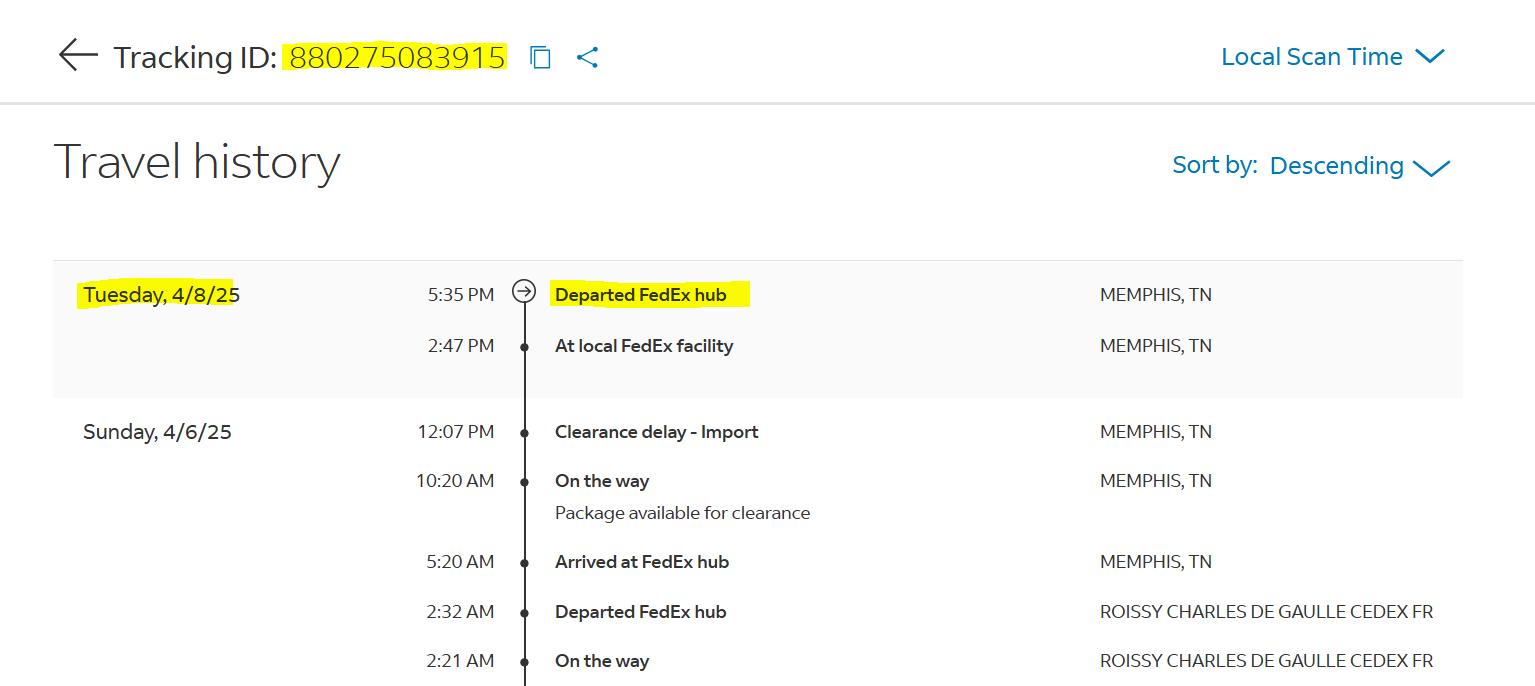The image size is (1535, 686).
Task: Click the 12:07 PM timestamp
Action: (x=456, y=432)
